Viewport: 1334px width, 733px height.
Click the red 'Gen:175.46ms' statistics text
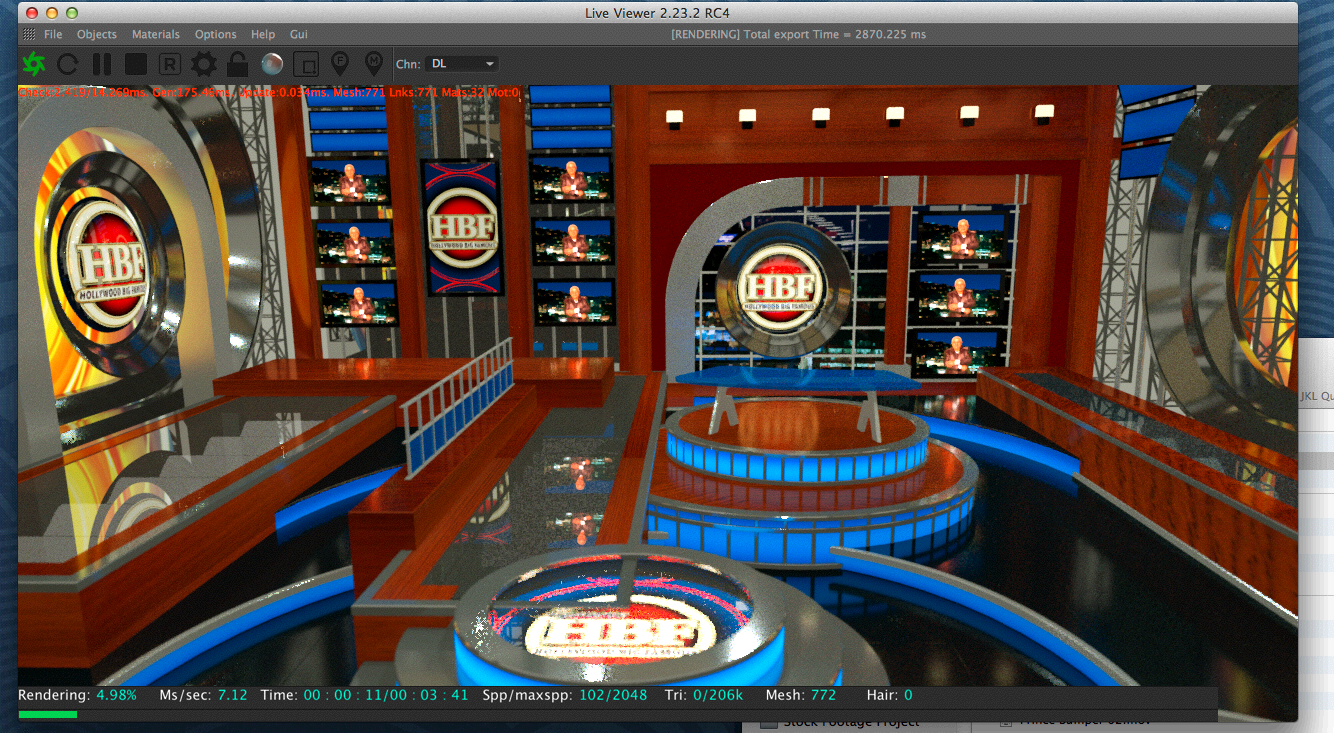coord(192,93)
